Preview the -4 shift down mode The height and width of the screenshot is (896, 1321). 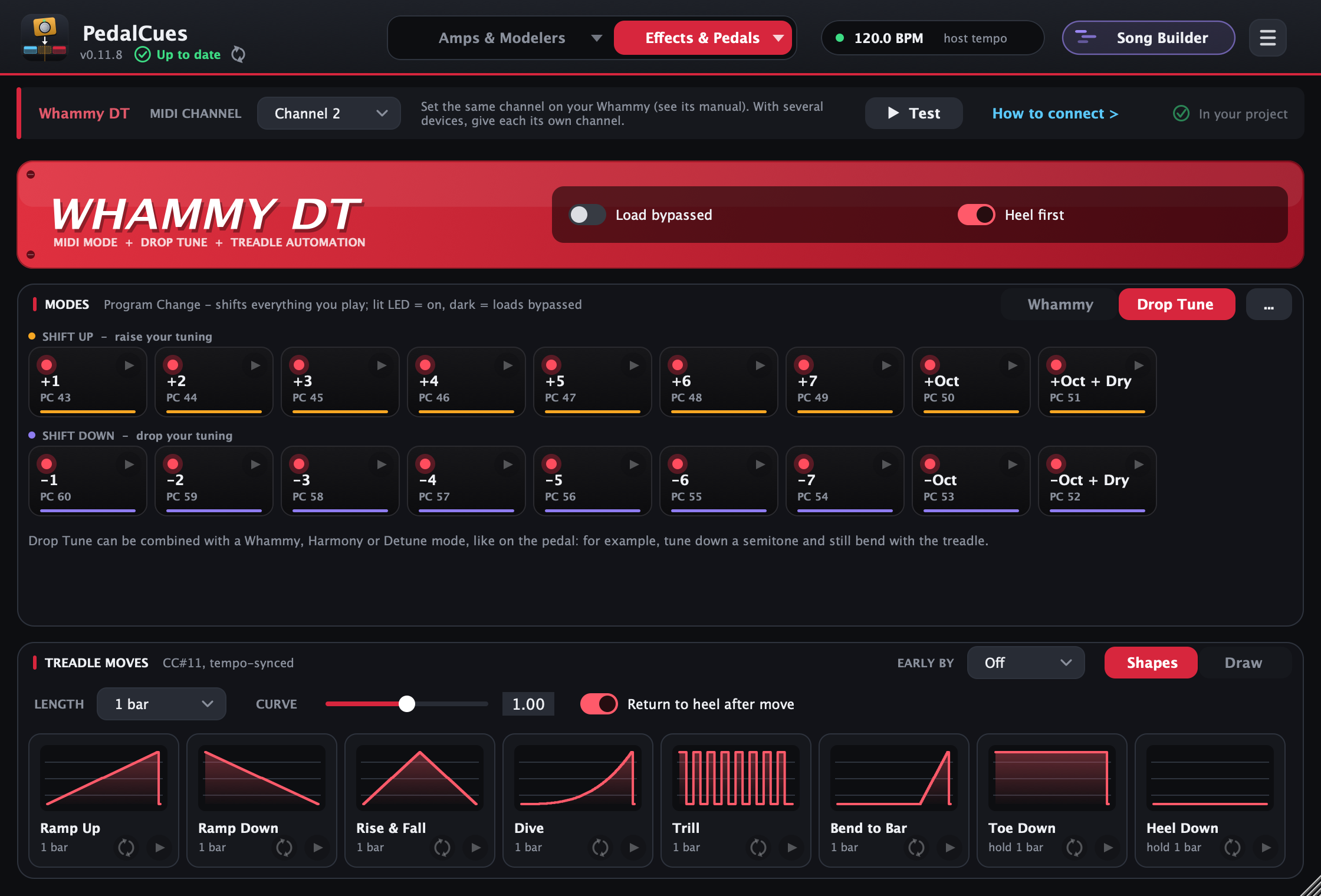[x=507, y=465]
